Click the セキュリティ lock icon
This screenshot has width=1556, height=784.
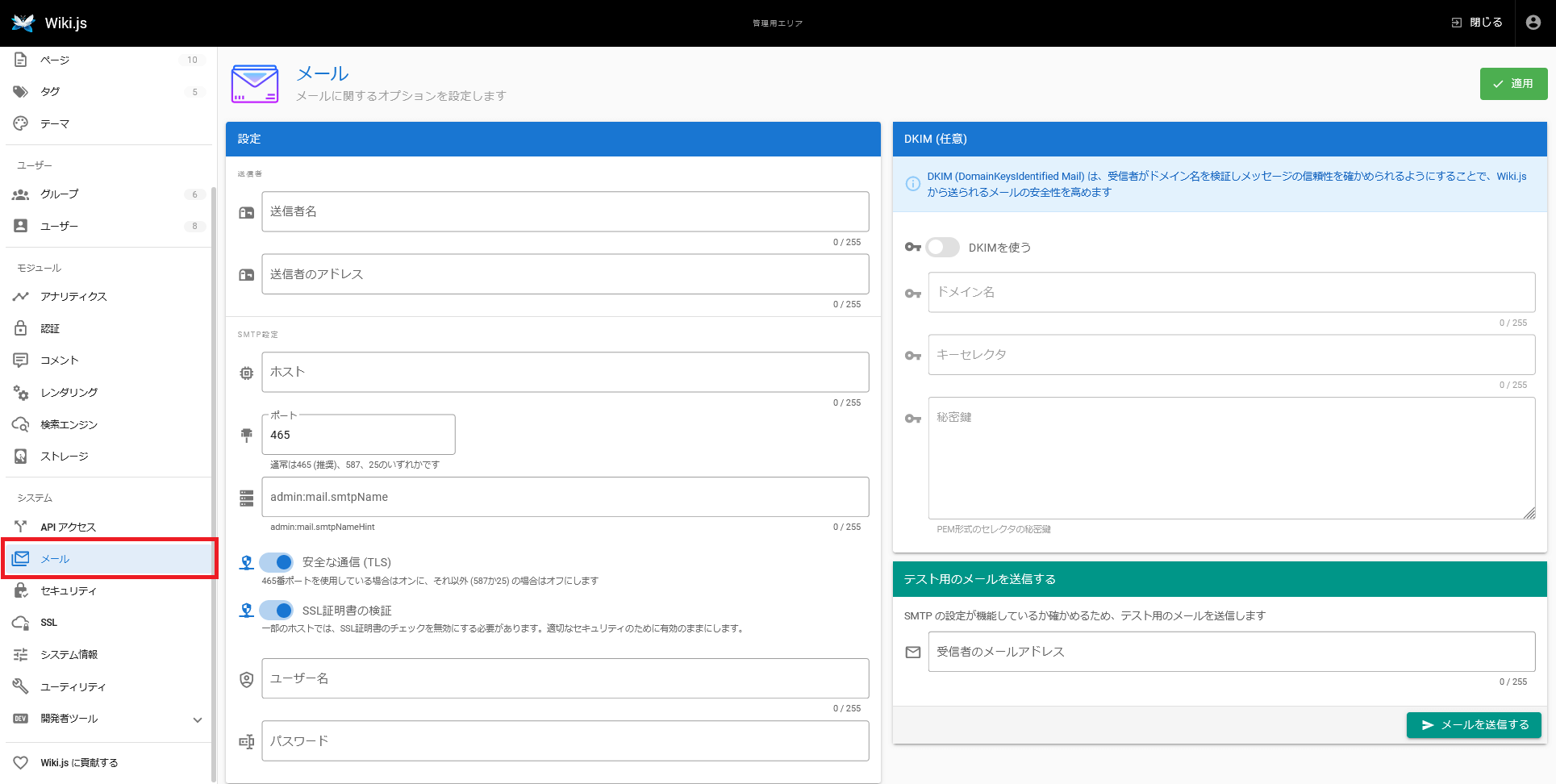[21, 590]
